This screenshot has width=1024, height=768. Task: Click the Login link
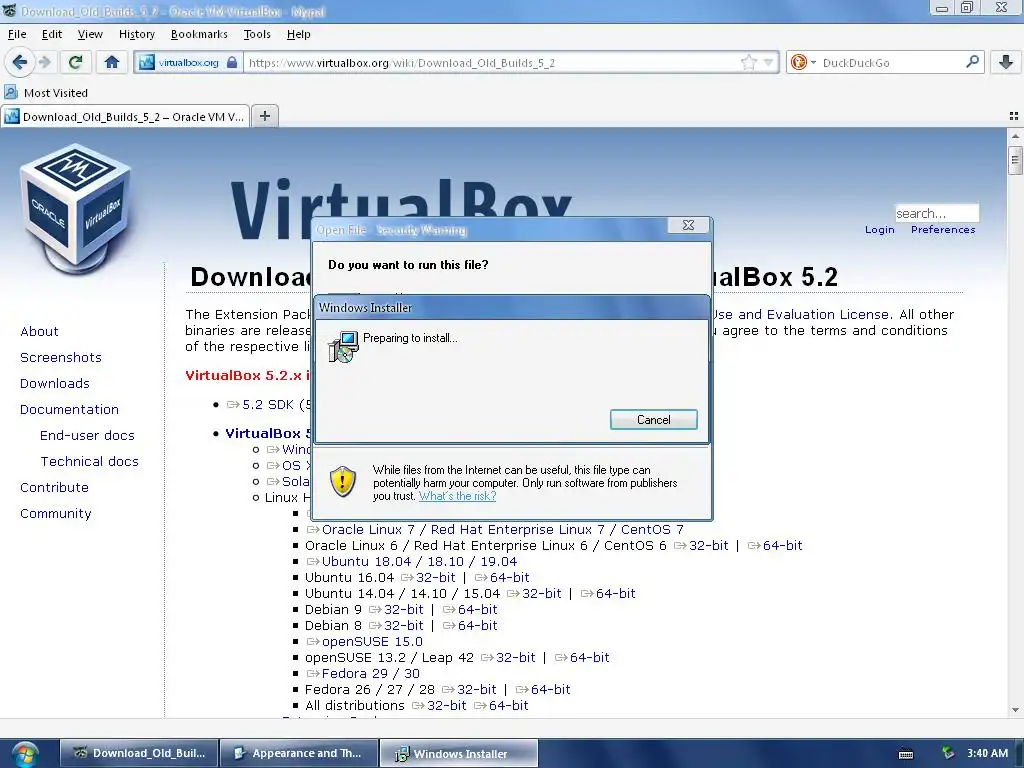(880, 229)
